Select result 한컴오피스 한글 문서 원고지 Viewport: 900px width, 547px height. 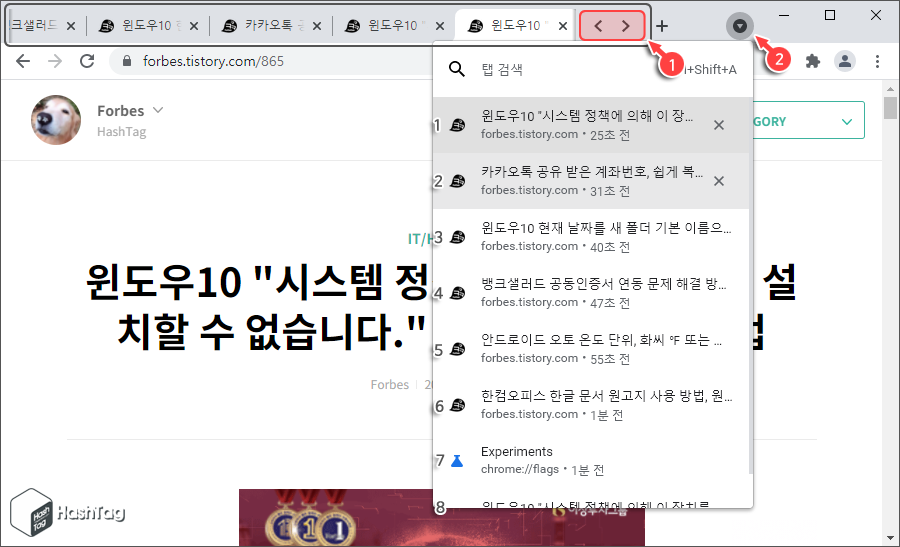tap(592, 405)
